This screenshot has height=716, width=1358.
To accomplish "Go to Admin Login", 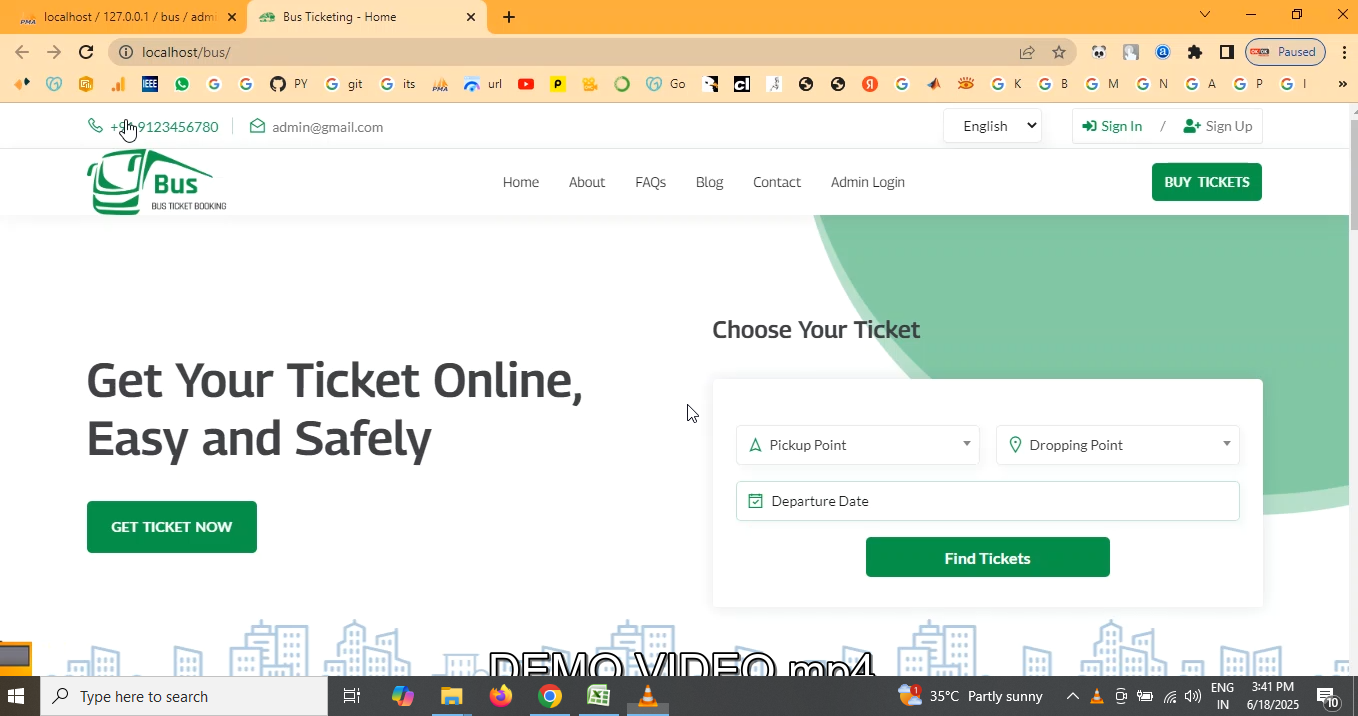I will (868, 182).
